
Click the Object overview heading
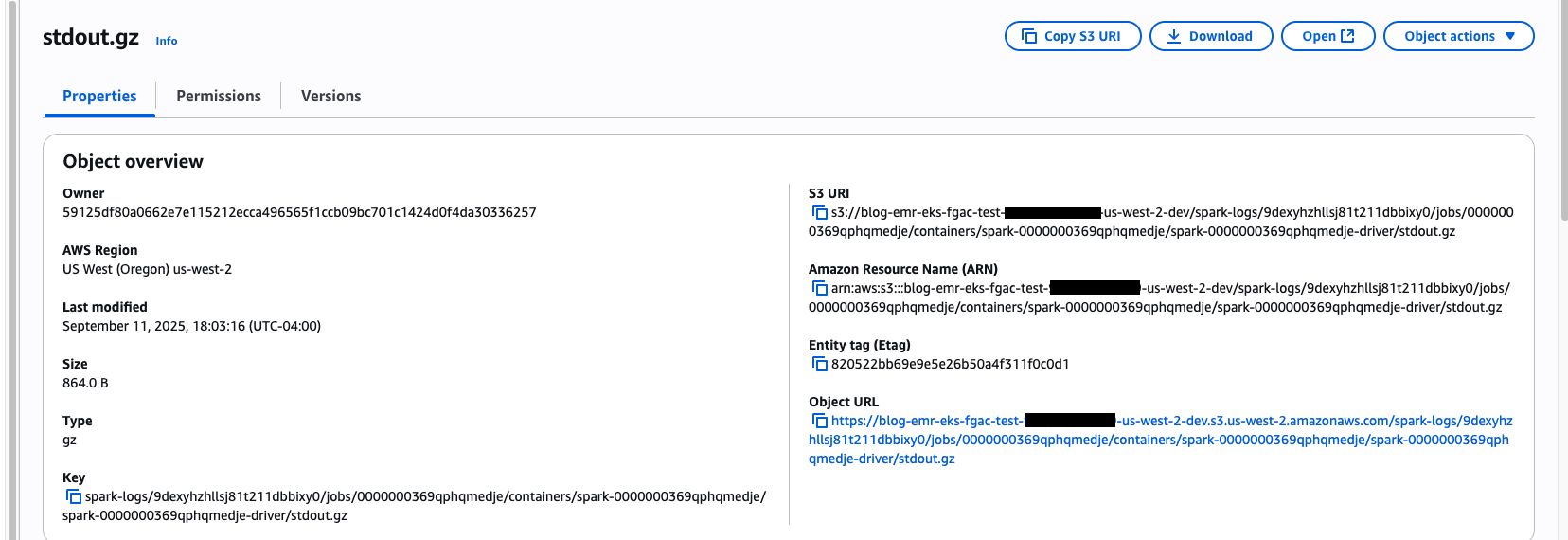(134, 162)
